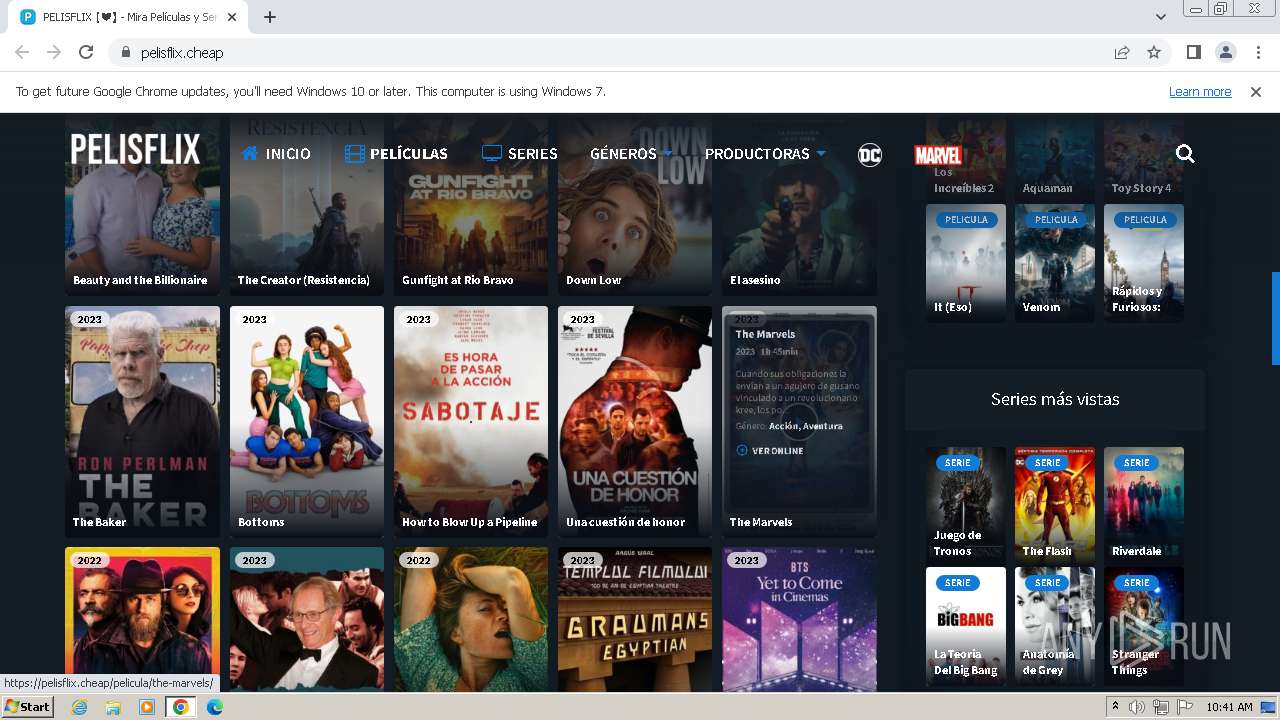1280x720 pixels.
Task: Click the Learn more link
Action: tap(1200, 92)
